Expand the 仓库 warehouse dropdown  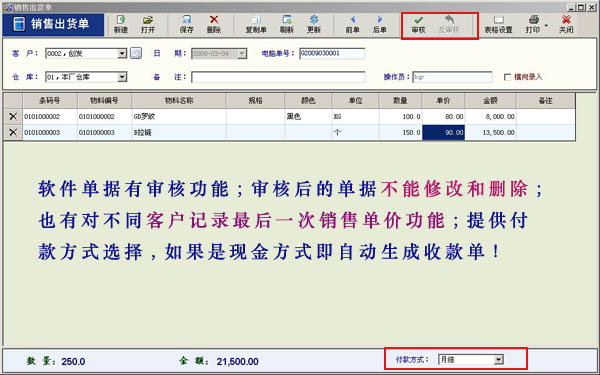point(122,77)
